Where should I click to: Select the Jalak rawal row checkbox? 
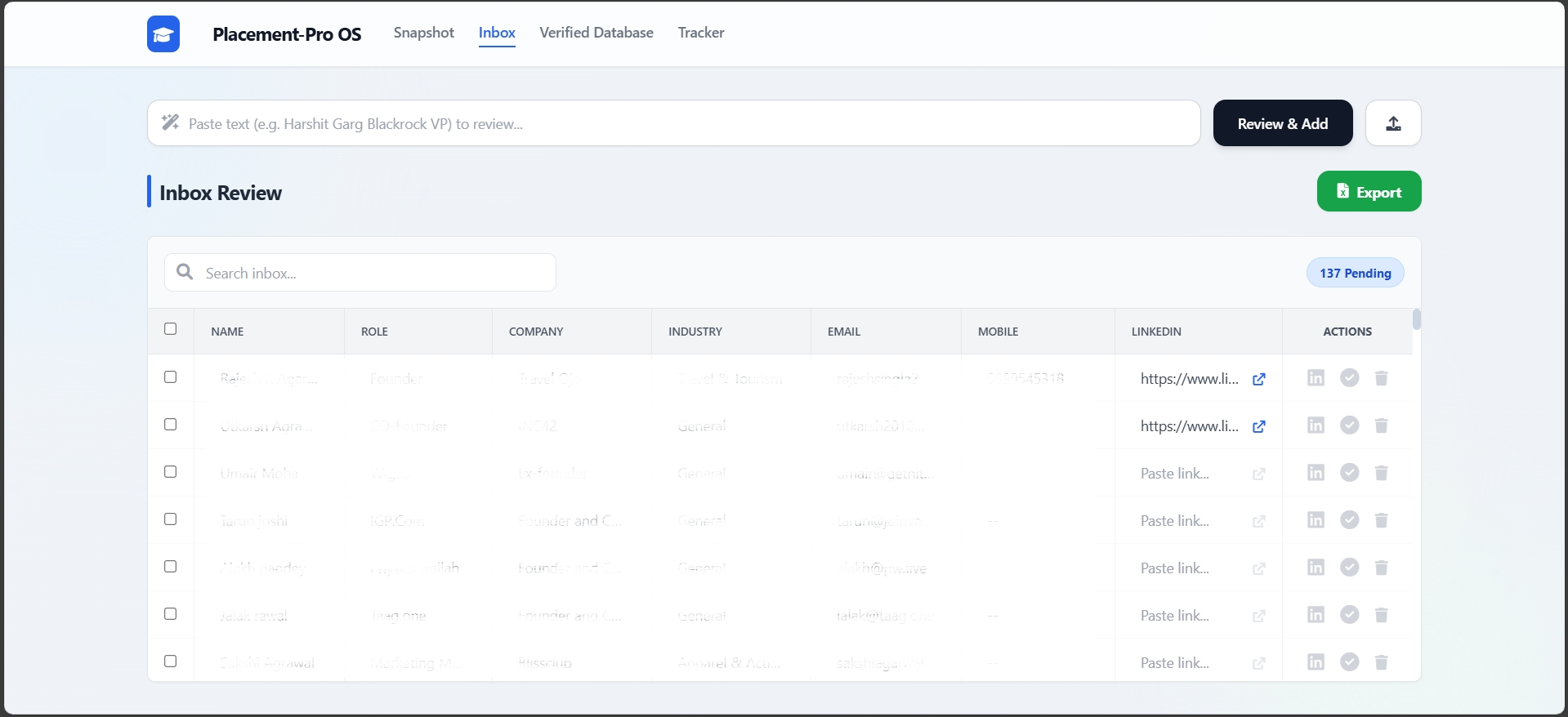170,613
